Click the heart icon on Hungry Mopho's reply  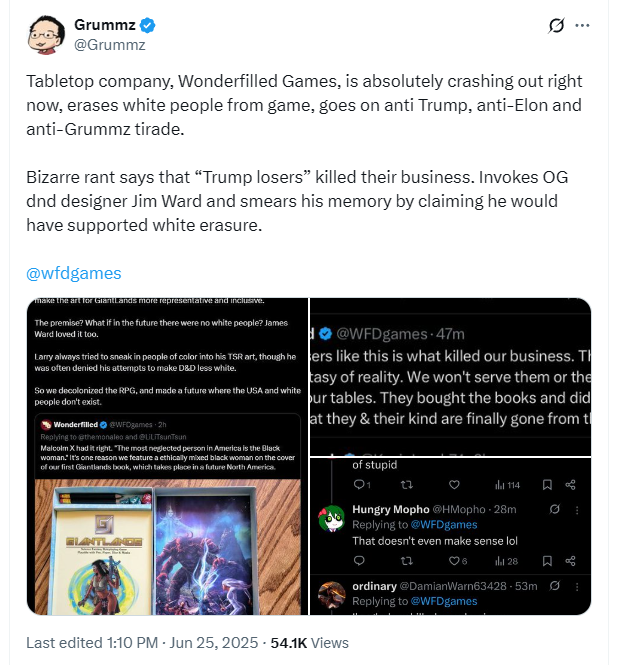coord(454,561)
